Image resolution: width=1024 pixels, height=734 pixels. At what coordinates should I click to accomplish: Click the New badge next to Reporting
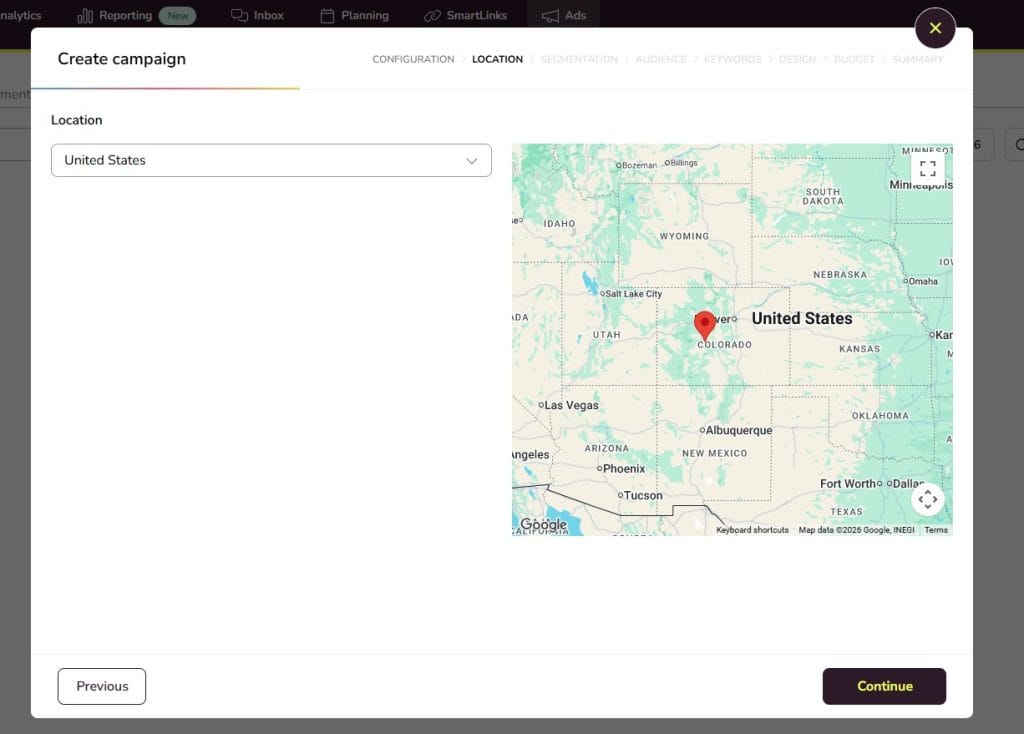tap(178, 16)
